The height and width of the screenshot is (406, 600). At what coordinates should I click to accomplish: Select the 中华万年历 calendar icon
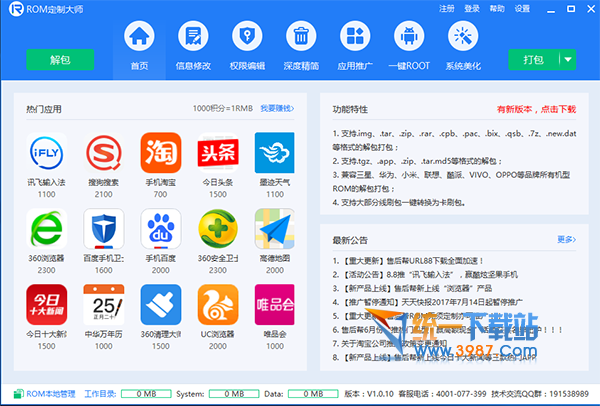(104, 305)
